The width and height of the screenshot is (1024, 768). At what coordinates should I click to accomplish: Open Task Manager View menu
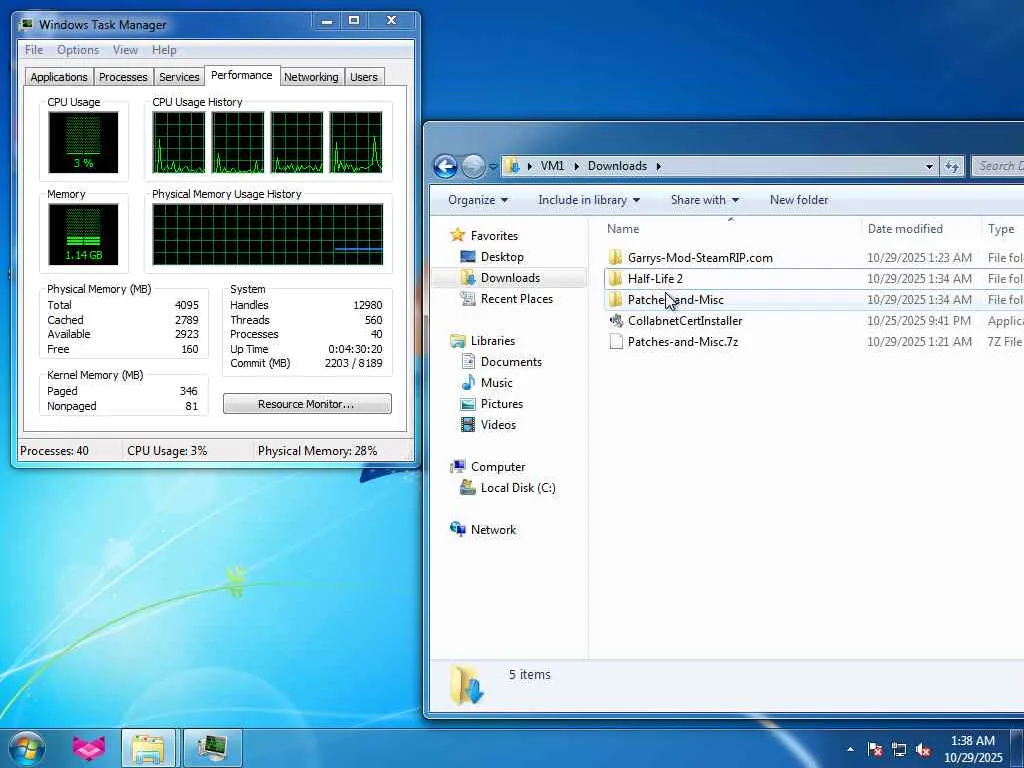pos(125,50)
